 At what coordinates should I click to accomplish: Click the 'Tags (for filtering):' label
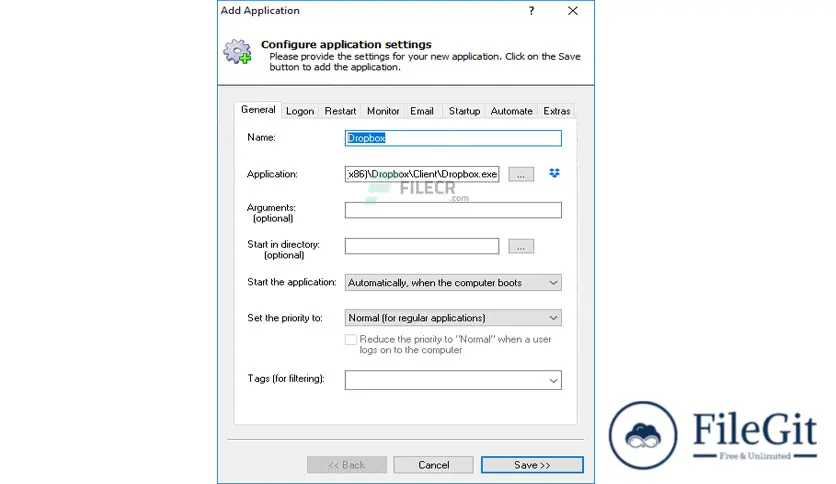[286, 378]
